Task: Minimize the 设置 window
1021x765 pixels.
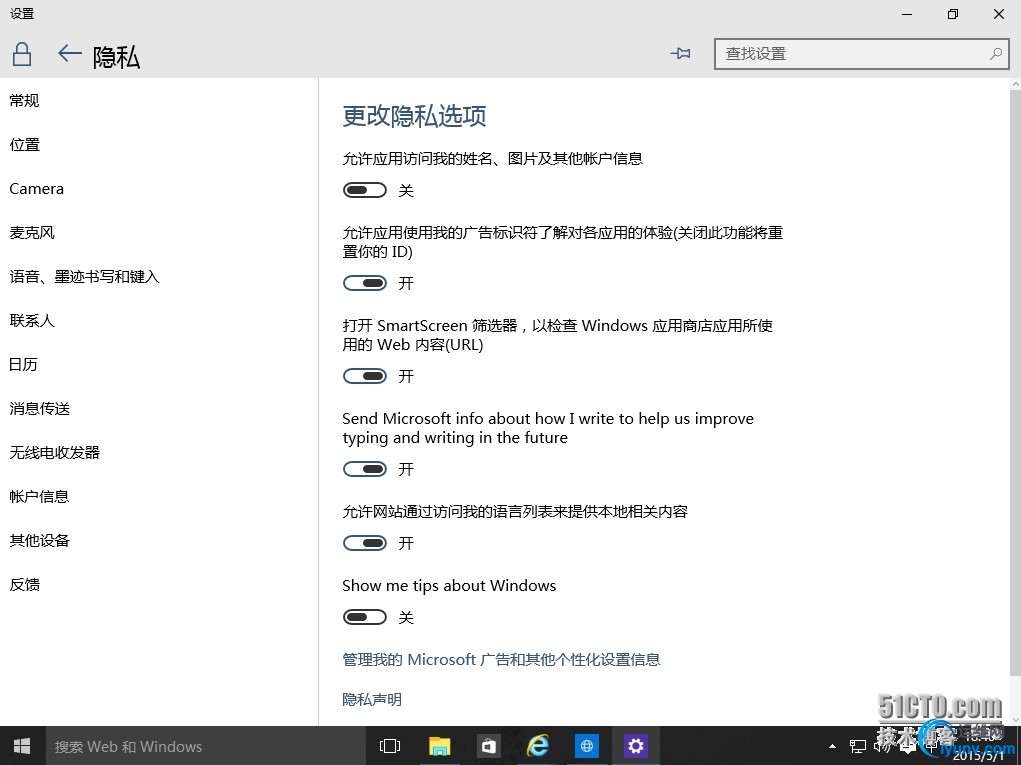Action: tap(907, 14)
